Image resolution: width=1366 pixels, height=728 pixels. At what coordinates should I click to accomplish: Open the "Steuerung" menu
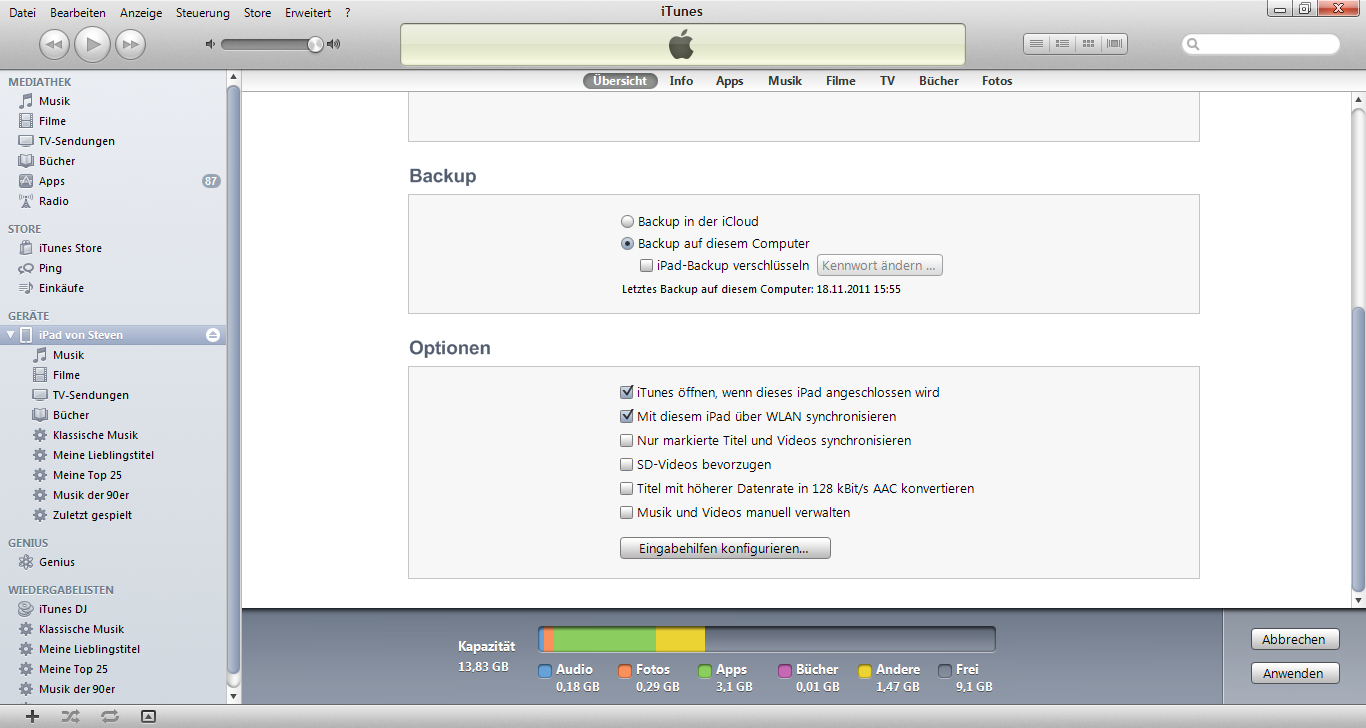click(202, 13)
